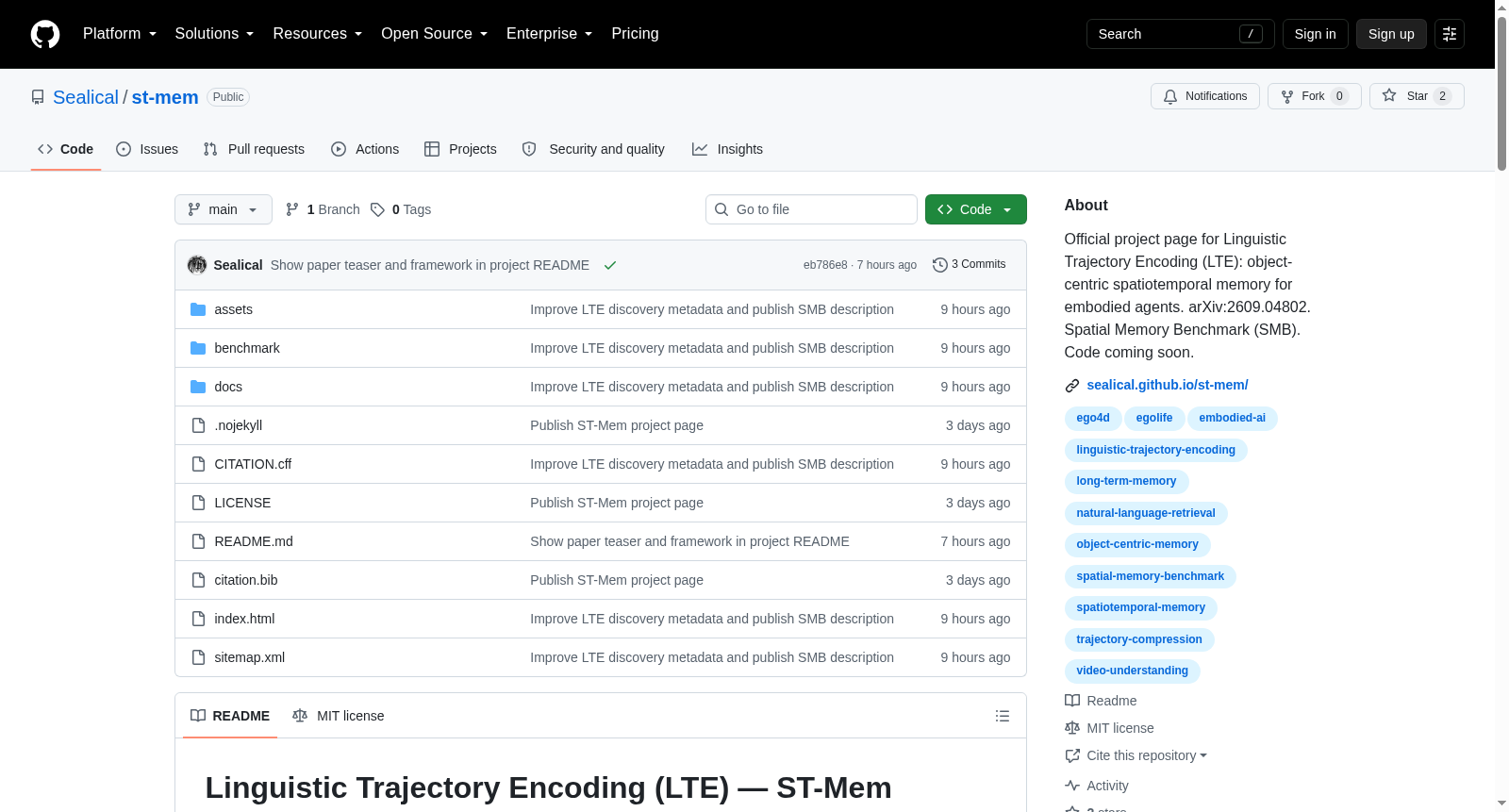This screenshot has width=1509, height=812.
Task: Click the Go to file search field
Action: (811, 209)
